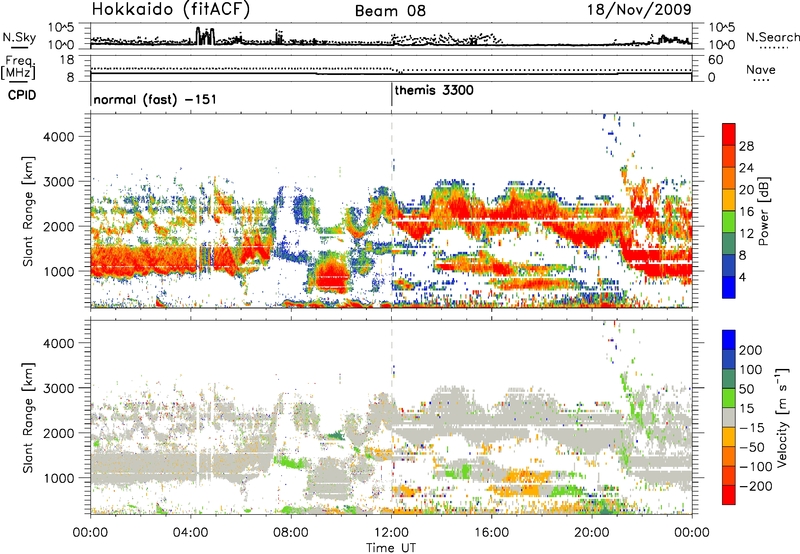Click the 'Beam 08' label
Screen dimensions: 800x554
tap(390, 11)
